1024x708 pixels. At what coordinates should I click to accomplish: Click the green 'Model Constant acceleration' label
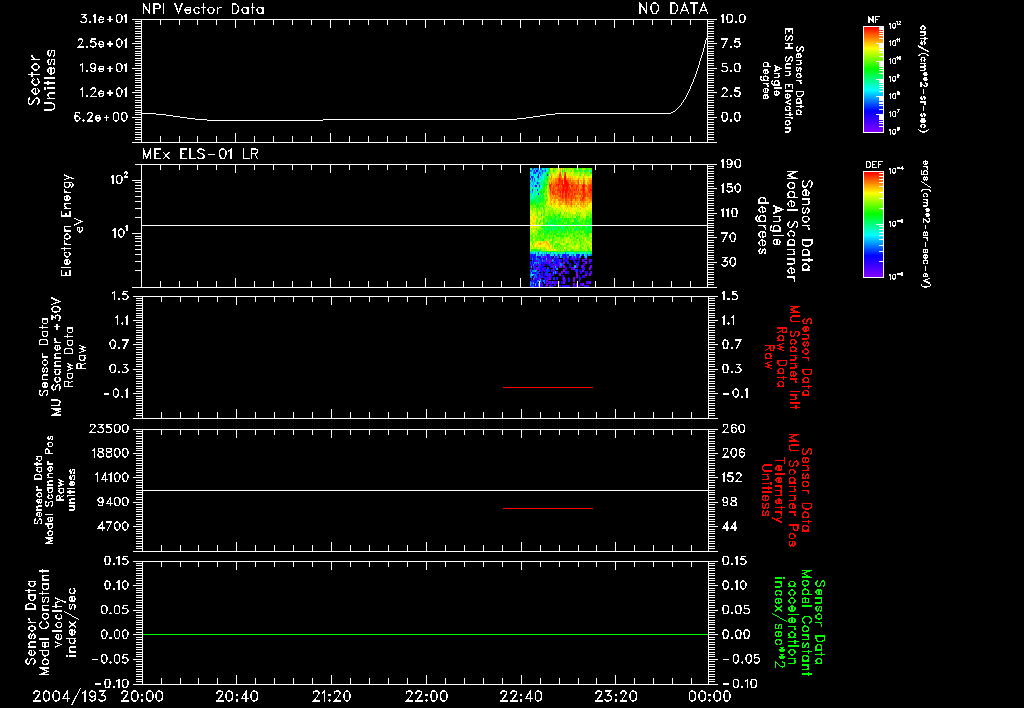pos(798,623)
